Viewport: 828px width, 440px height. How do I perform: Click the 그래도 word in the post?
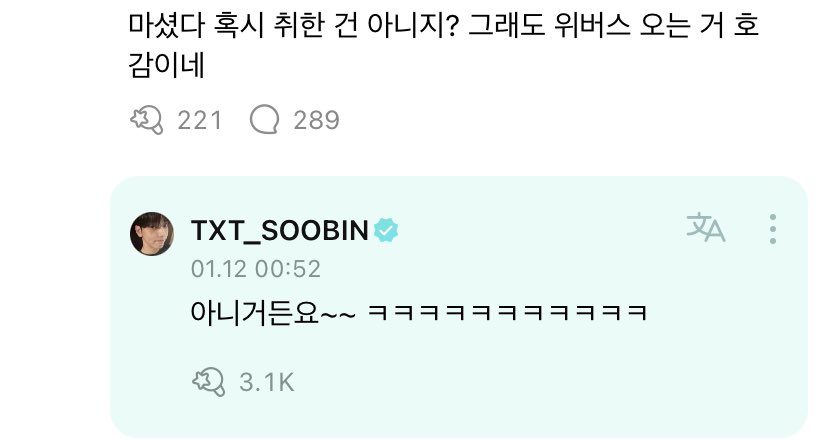(x=506, y=25)
